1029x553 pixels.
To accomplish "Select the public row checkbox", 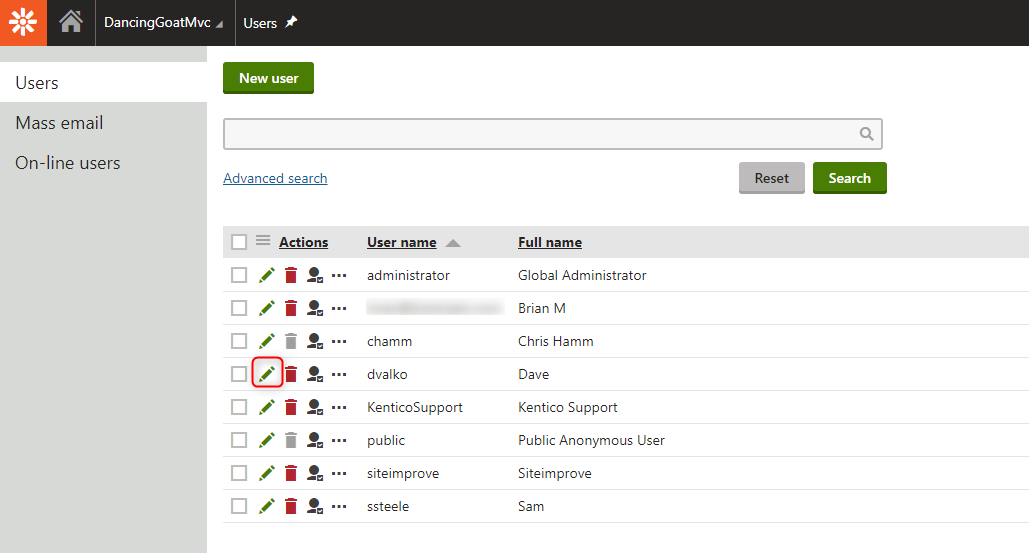I will [x=239, y=440].
